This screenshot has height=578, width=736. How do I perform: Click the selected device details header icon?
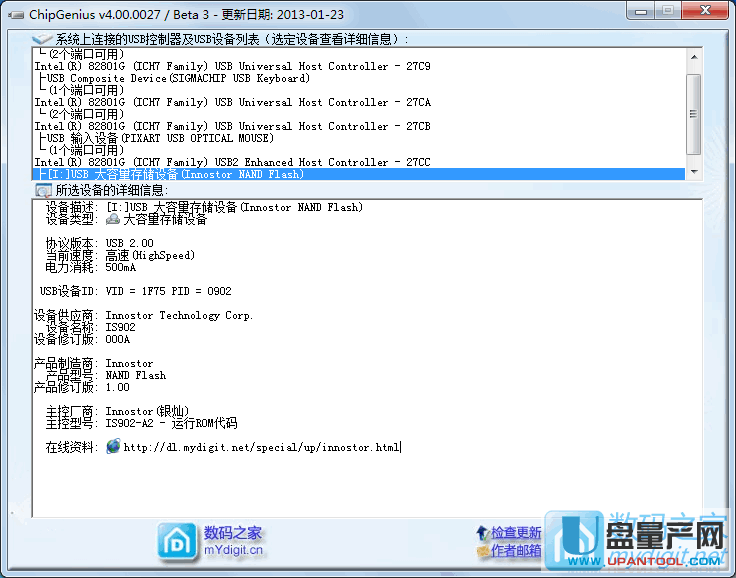click(43, 190)
